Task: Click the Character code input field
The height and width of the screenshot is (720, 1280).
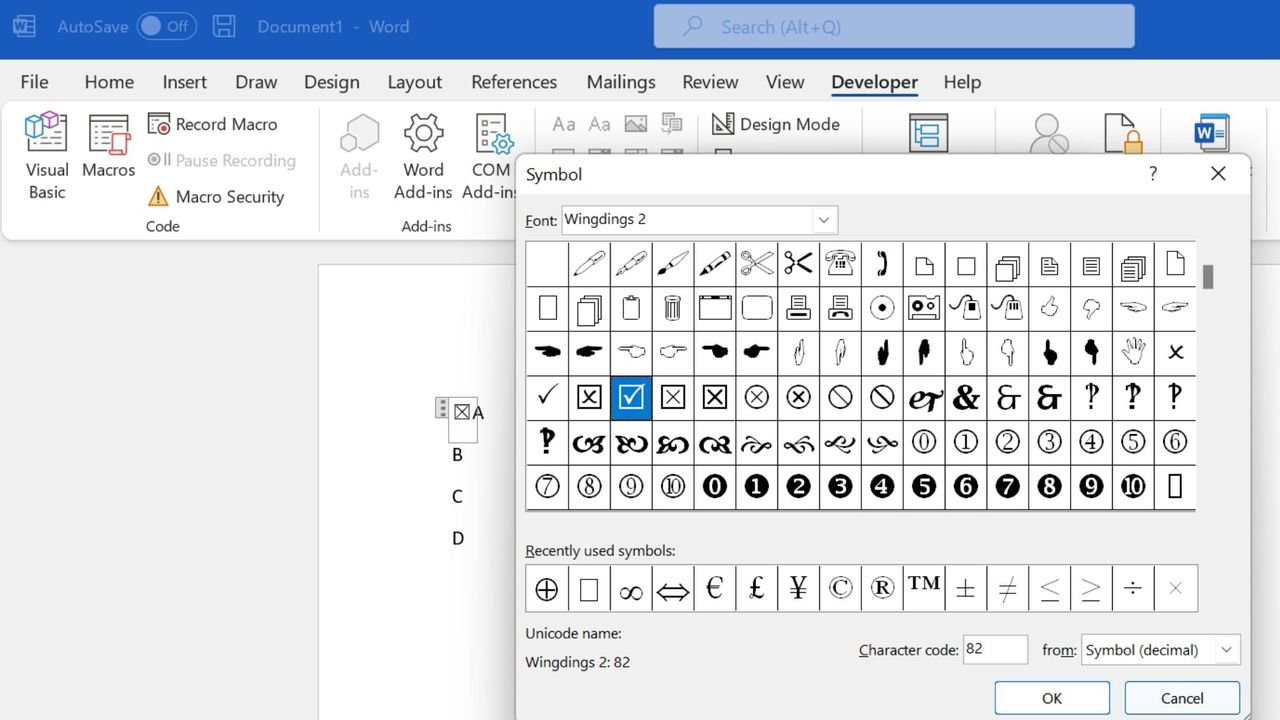Action: pyautogui.click(x=995, y=649)
